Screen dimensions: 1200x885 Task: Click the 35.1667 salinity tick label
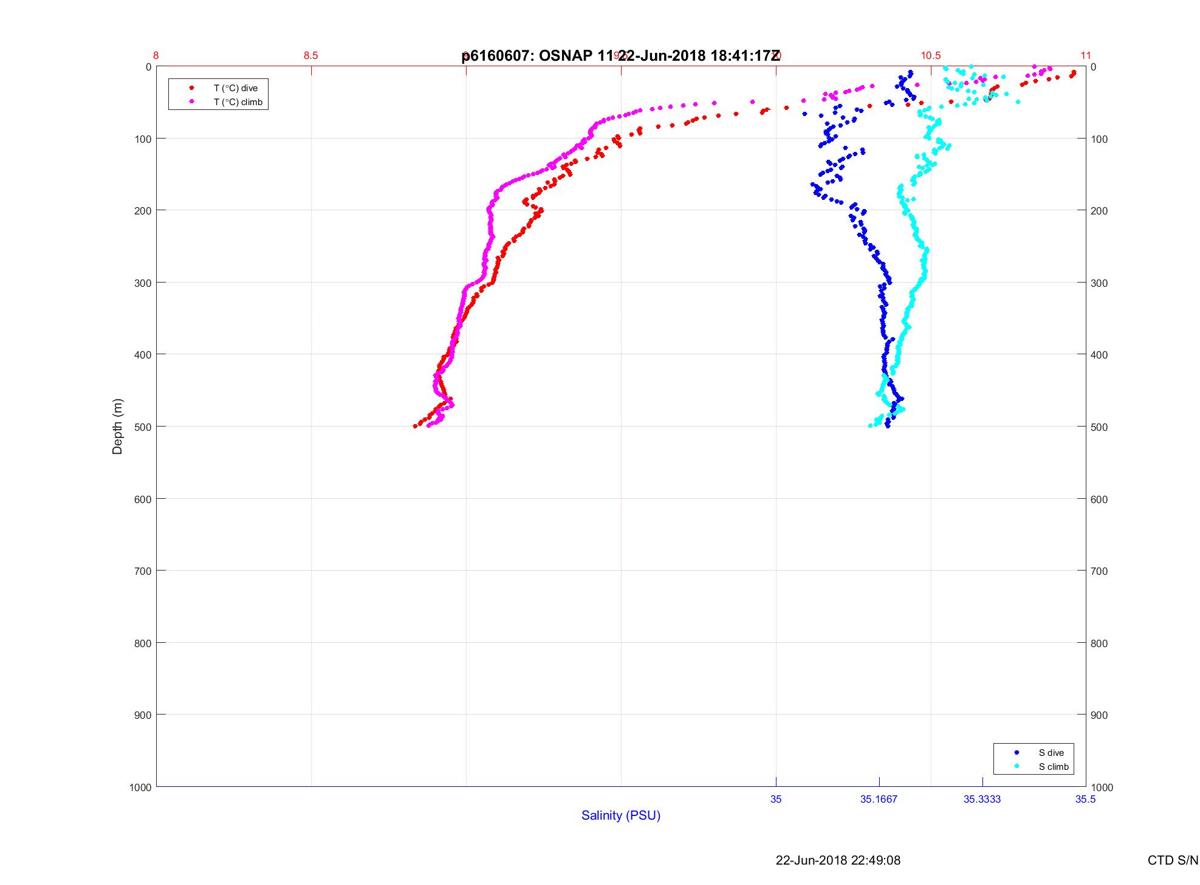(879, 799)
